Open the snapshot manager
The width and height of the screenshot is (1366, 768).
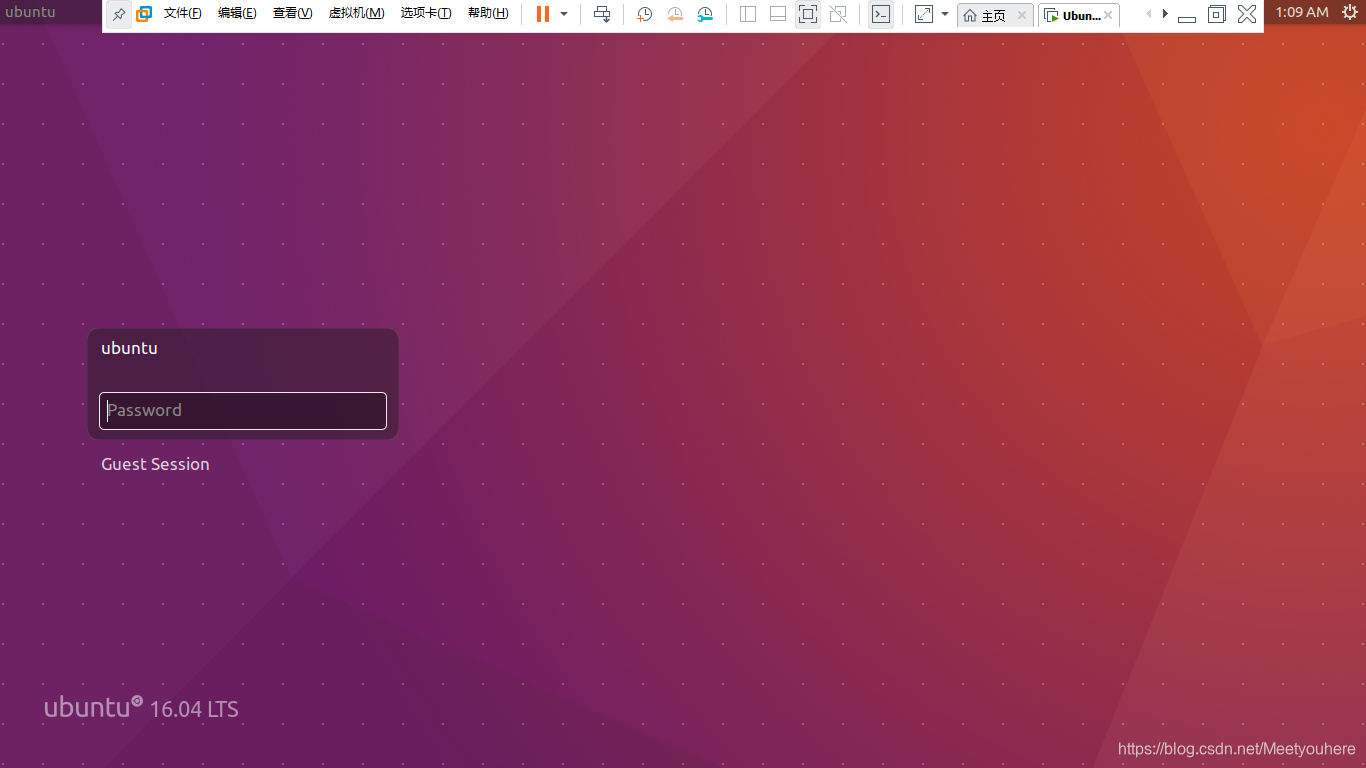[x=705, y=14]
